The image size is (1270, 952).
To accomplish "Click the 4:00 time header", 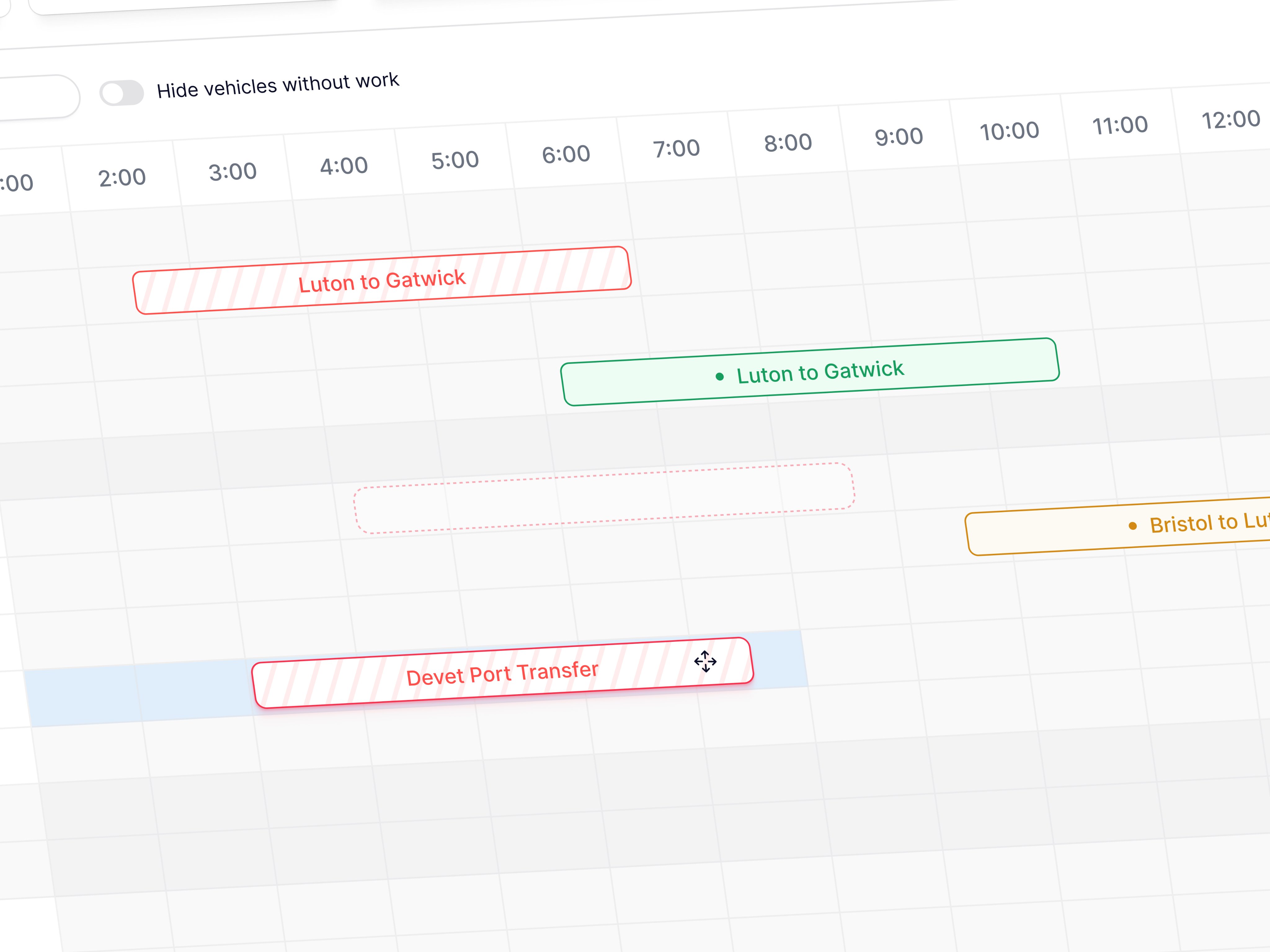I will [344, 166].
